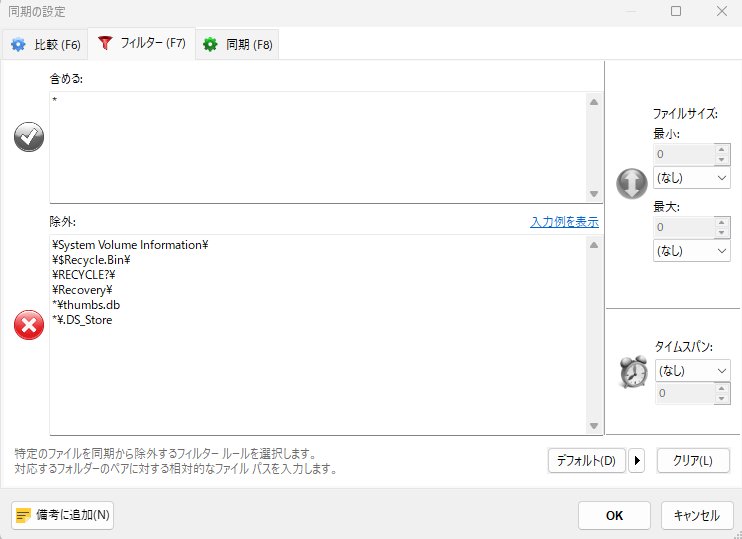Click the red funnel filter icon
Screen dimensions: 742x539
pyautogui.click(x=105, y=43)
